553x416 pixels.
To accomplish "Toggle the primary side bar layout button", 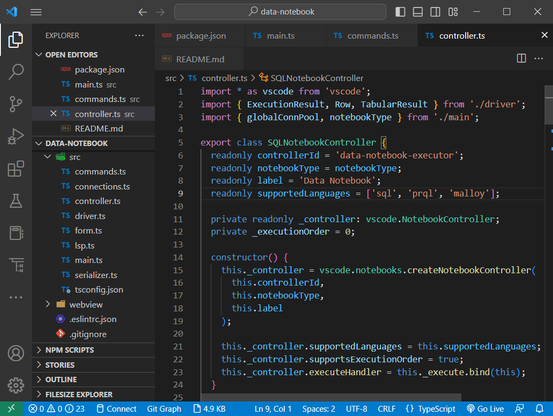I will [400, 12].
